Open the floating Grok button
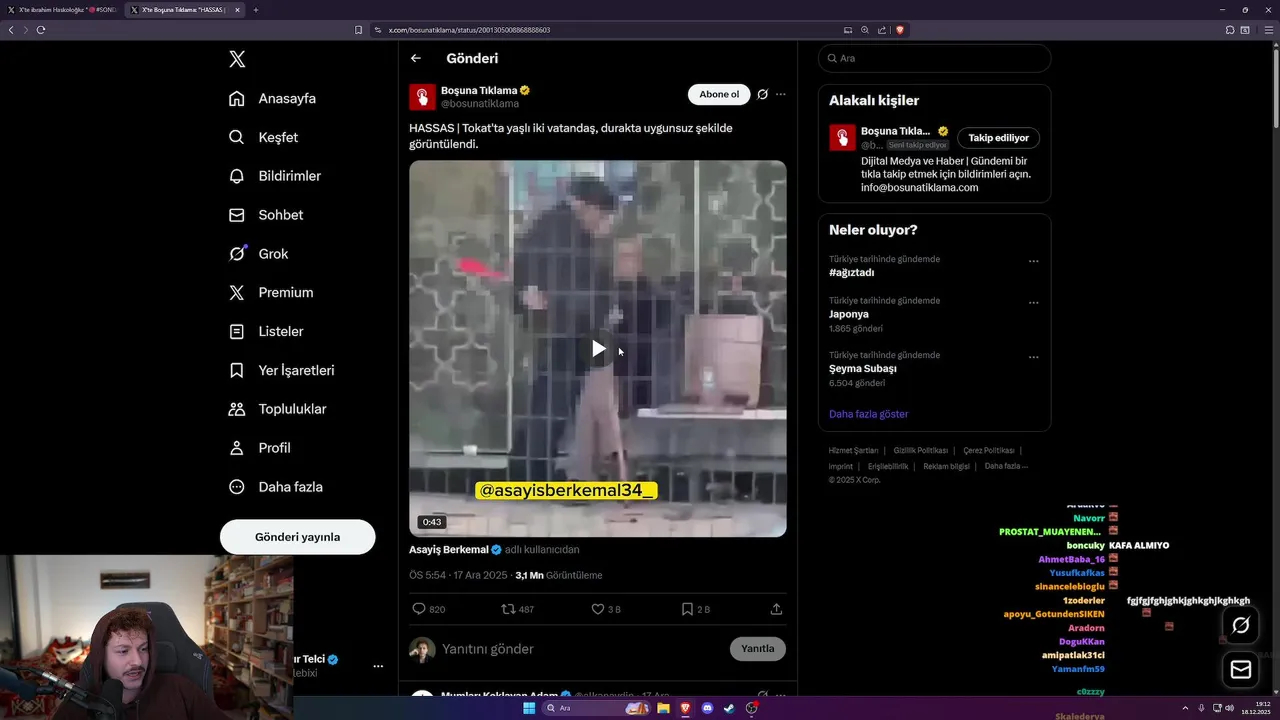Viewport: 1280px width, 720px height. point(1241,625)
